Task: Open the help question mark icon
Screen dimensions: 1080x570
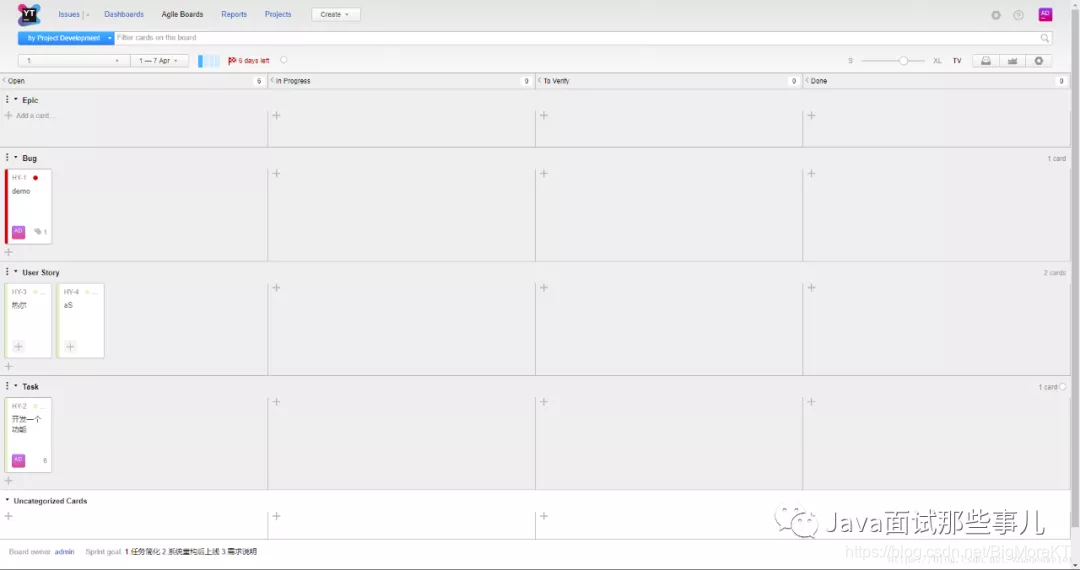Action: pyautogui.click(x=1018, y=14)
